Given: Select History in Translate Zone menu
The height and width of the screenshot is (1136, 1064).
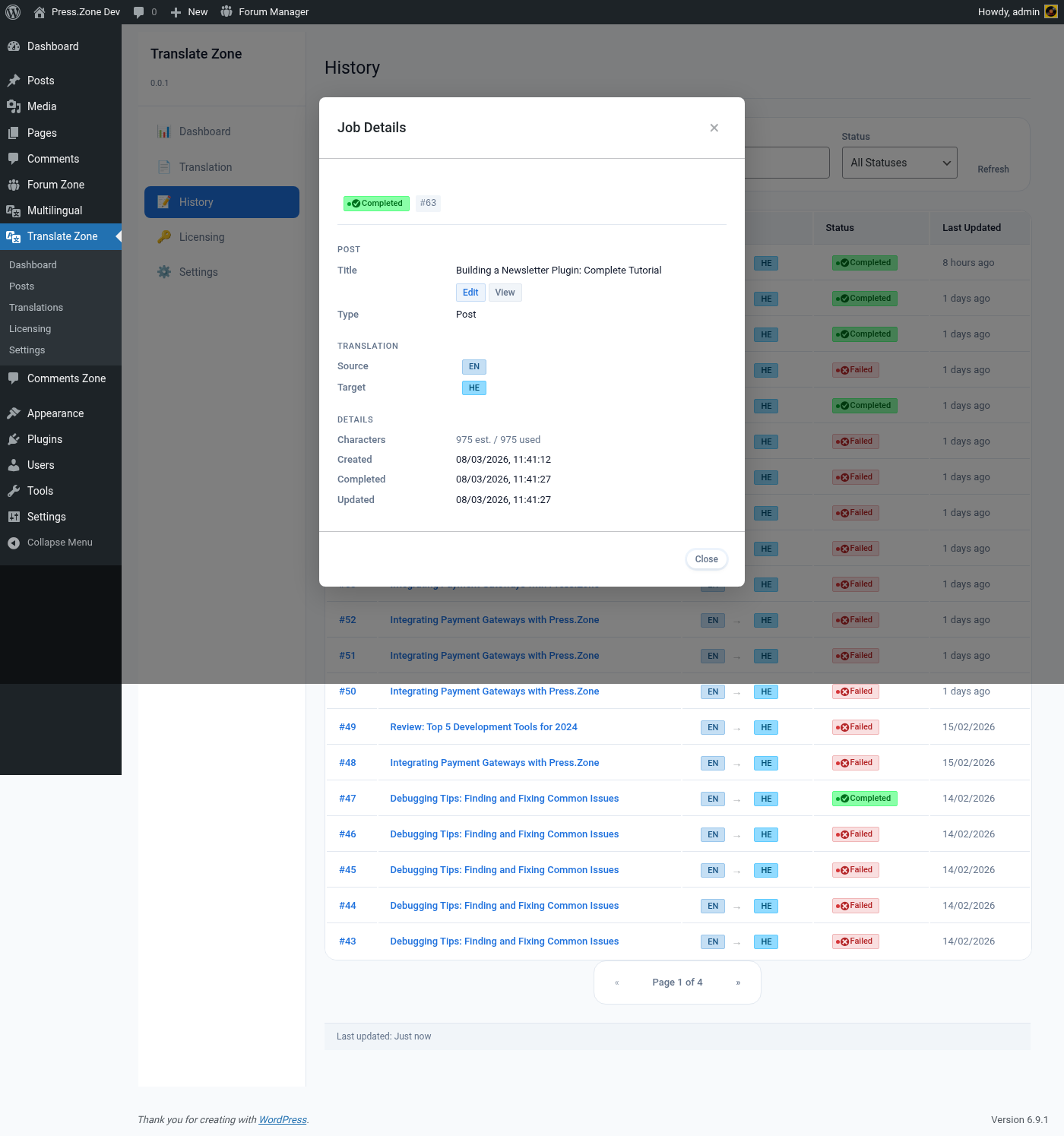Looking at the screenshot, I should tap(222, 202).
